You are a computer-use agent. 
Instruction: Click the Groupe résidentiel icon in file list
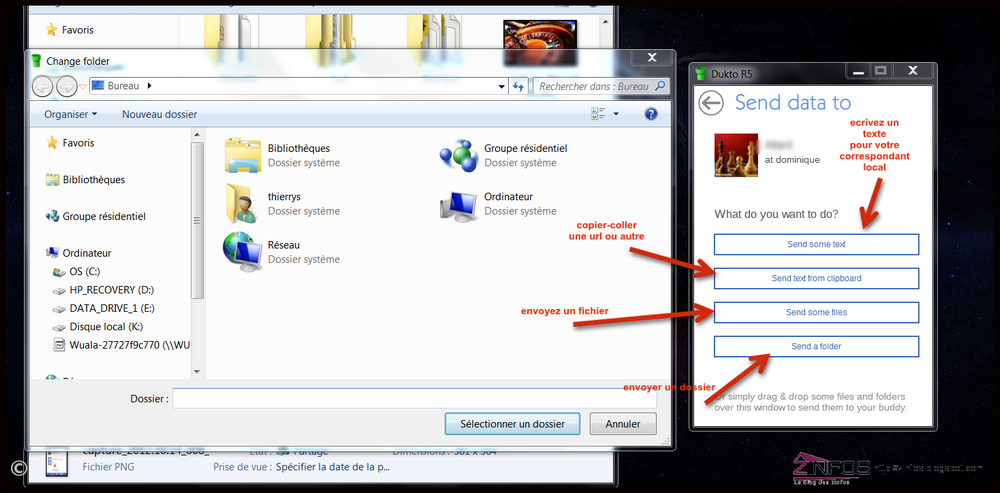coord(459,155)
